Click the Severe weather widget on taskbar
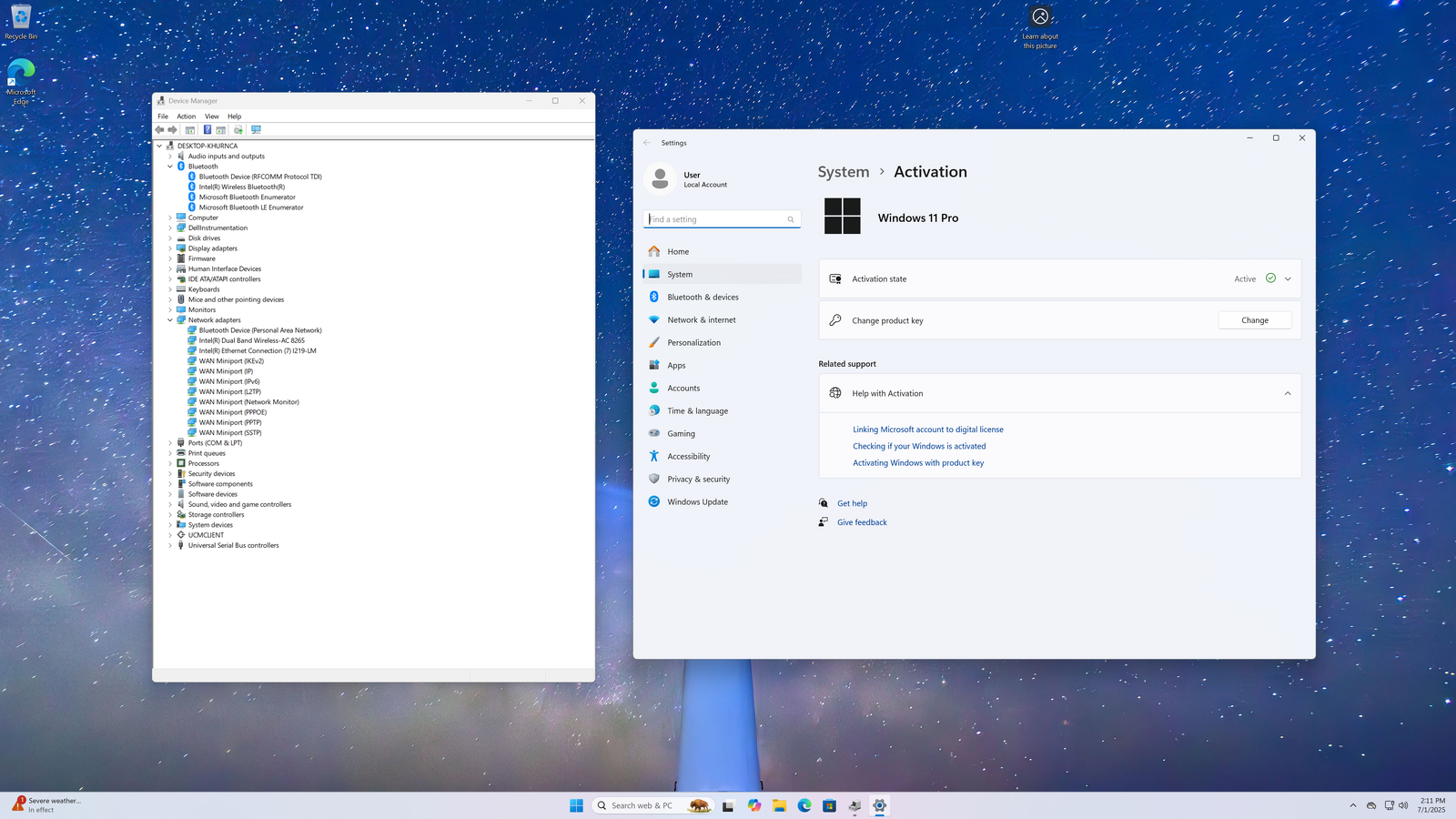The height and width of the screenshot is (819, 1456). pos(47,805)
